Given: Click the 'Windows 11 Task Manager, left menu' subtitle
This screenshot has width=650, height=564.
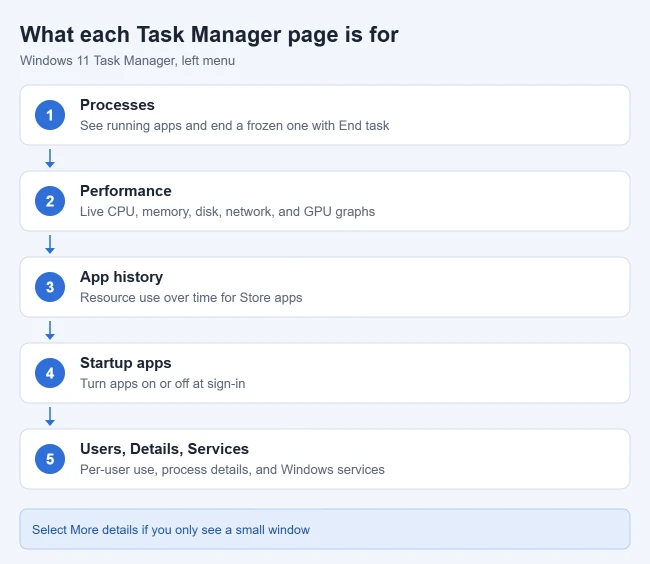Looking at the screenshot, I should pos(127,61).
